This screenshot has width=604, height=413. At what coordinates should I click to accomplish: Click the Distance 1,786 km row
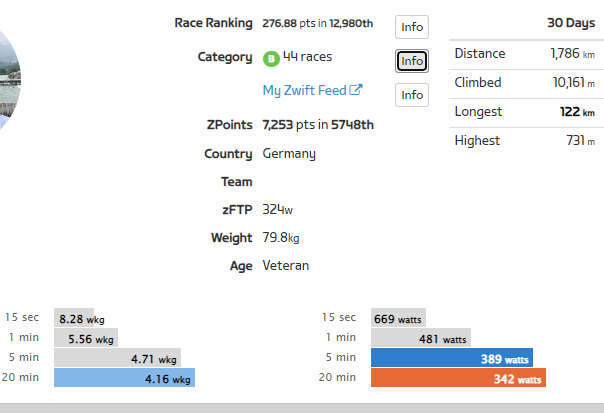pyautogui.click(x=524, y=54)
